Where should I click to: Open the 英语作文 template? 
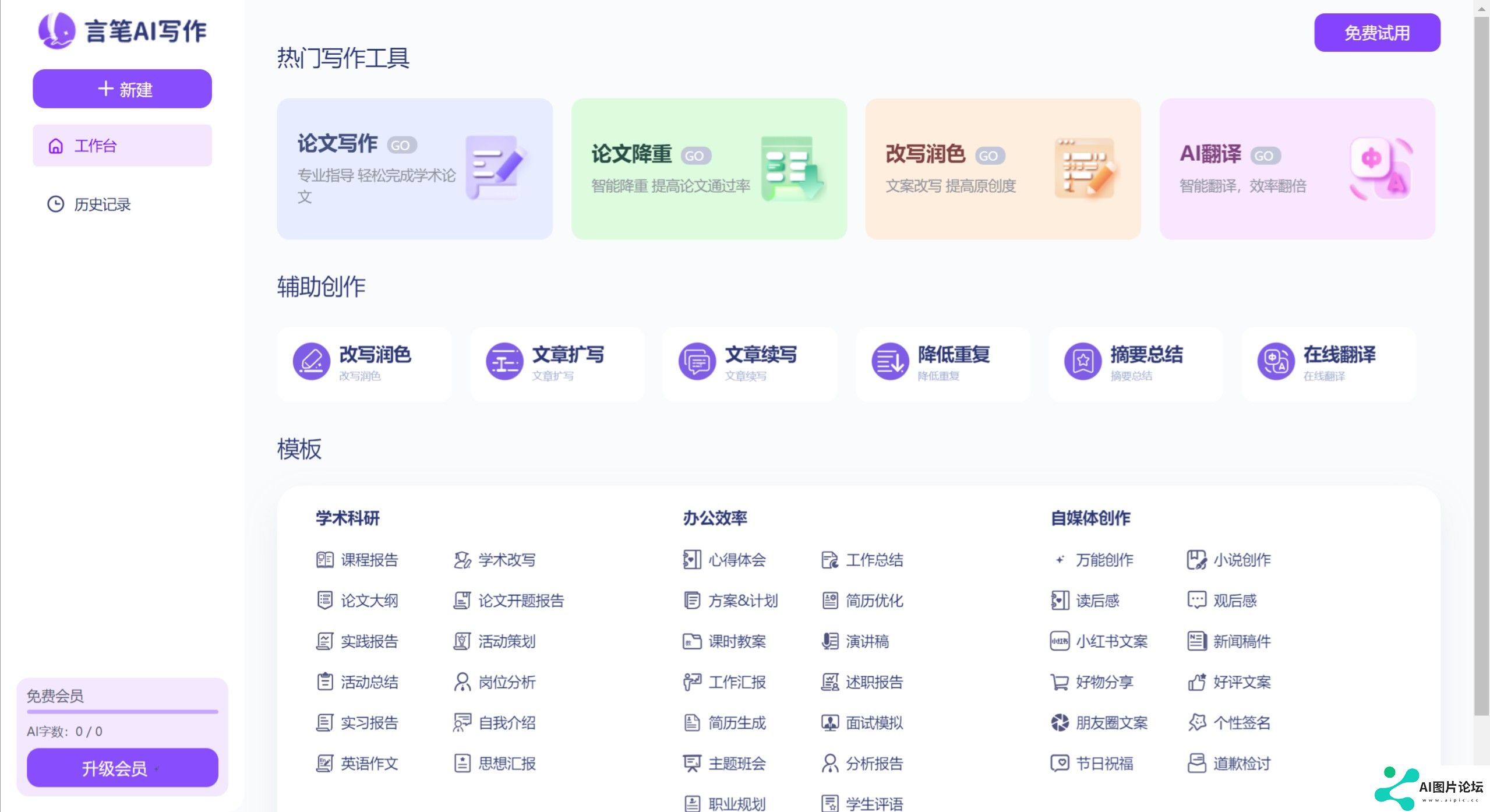[x=357, y=764]
